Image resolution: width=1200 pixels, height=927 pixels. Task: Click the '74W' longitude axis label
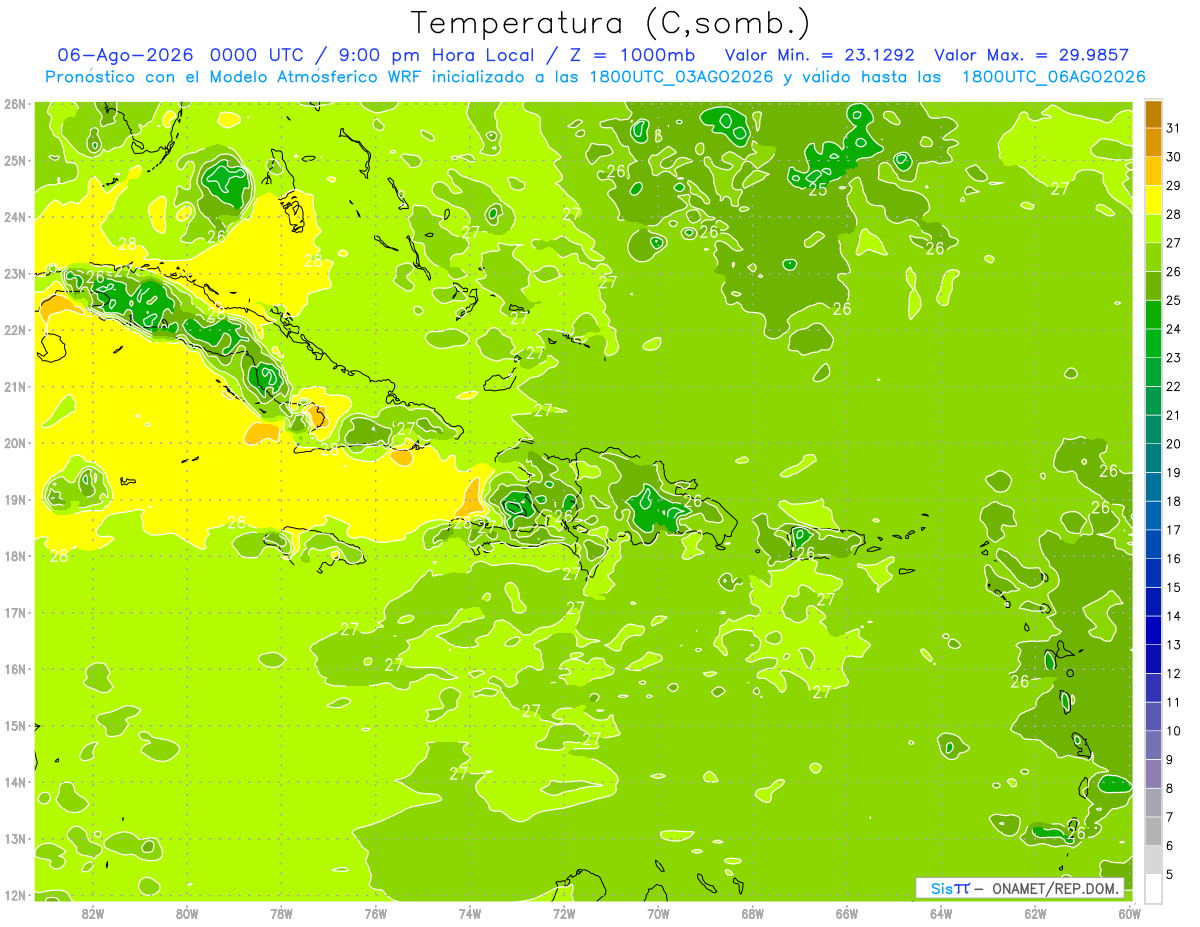(469, 913)
